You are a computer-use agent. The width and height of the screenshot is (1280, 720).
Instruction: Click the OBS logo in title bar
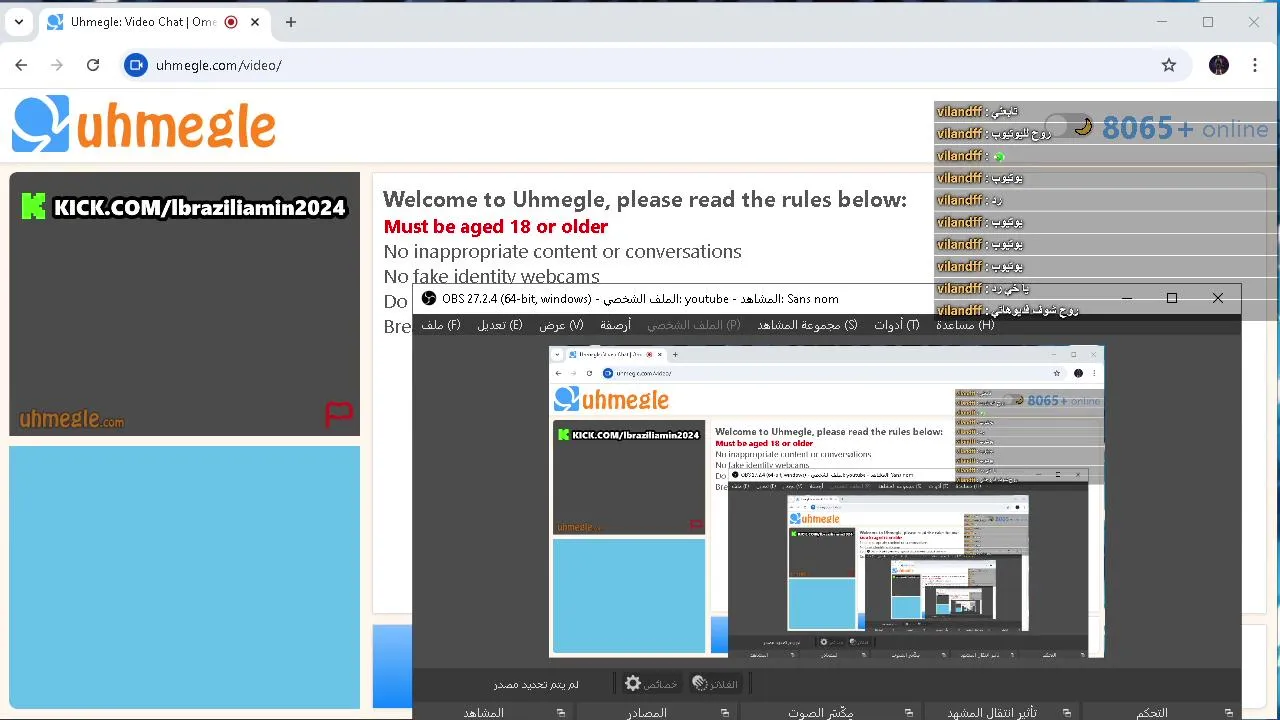pos(429,298)
